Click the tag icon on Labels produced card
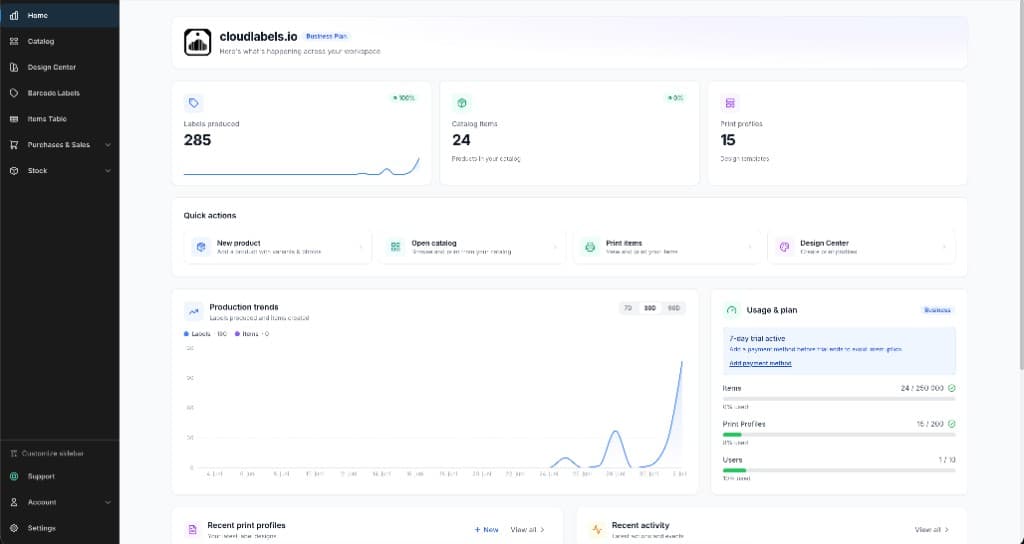The width and height of the screenshot is (1024, 544). [x=193, y=103]
